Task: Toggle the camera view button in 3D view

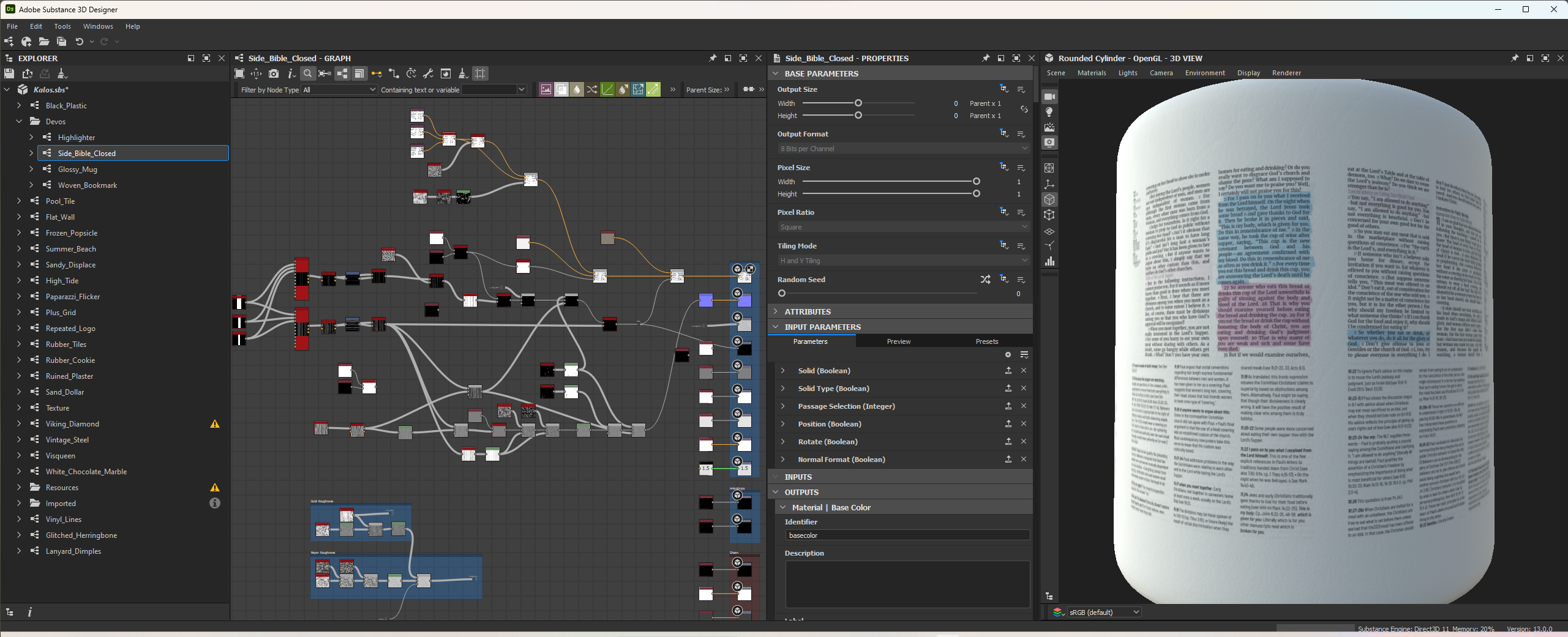Action: pyautogui.click(x=1049, y=97)
